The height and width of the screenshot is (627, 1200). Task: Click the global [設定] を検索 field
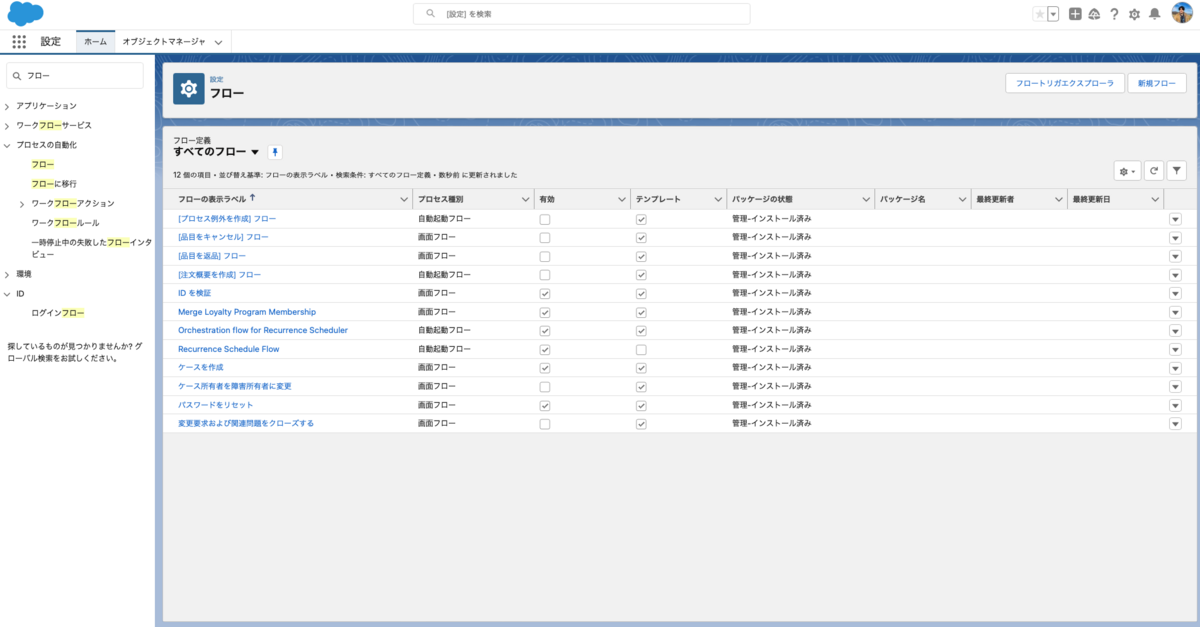(582, 14)
